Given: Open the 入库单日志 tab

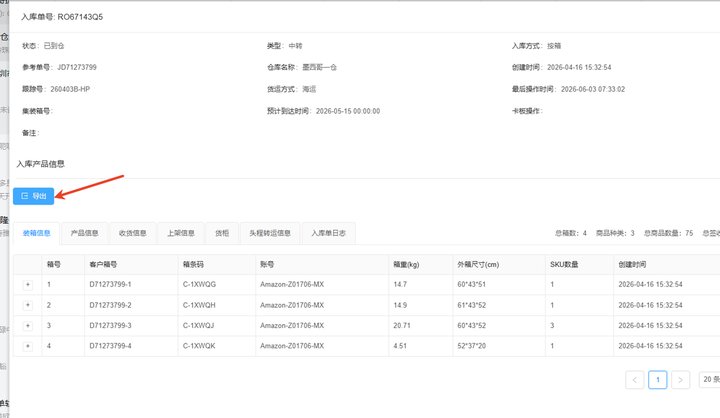Looking at the screenshot, I should coord(328,233).
